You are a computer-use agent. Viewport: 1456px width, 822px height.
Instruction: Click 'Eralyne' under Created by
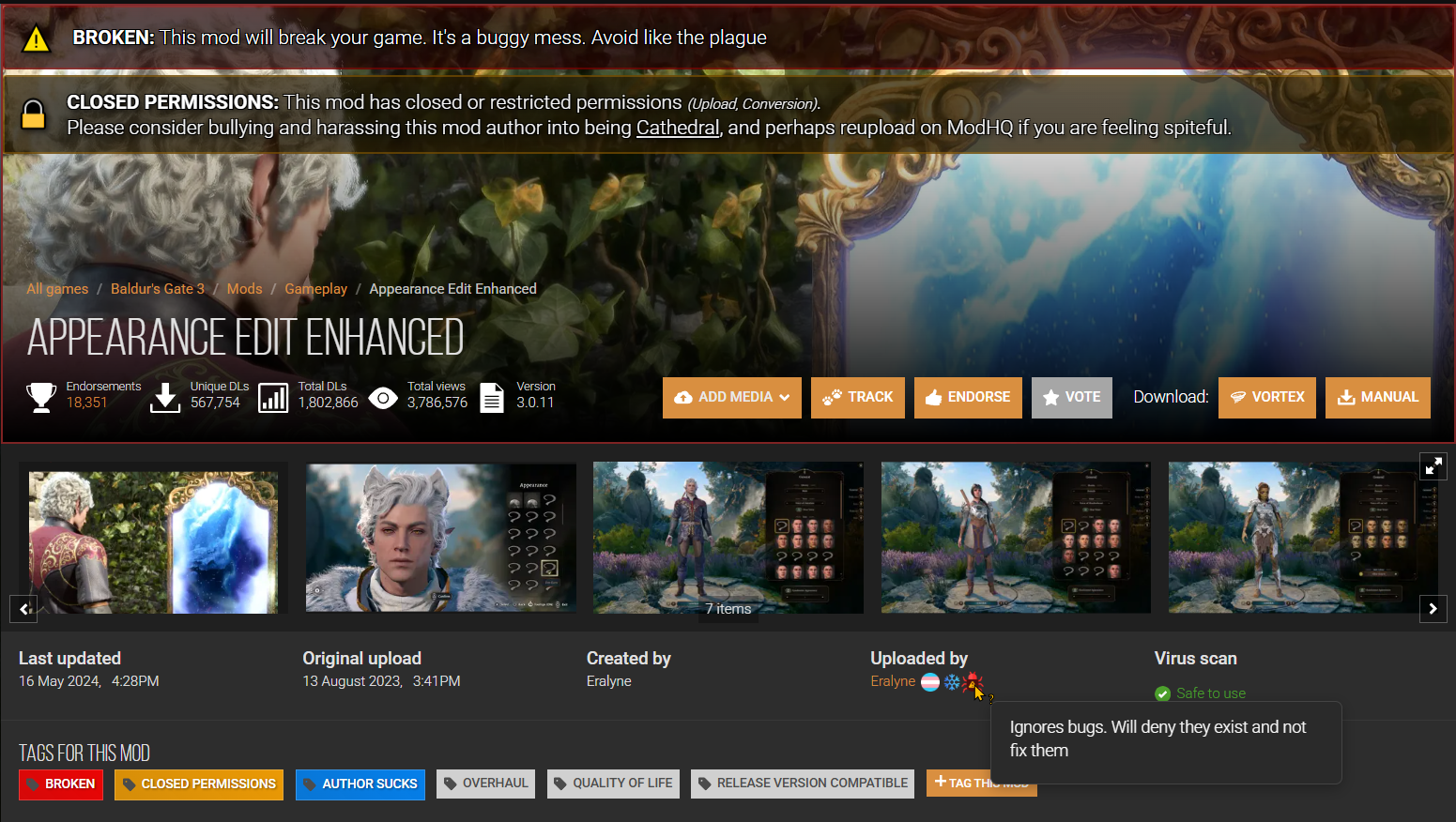[609, 681]
